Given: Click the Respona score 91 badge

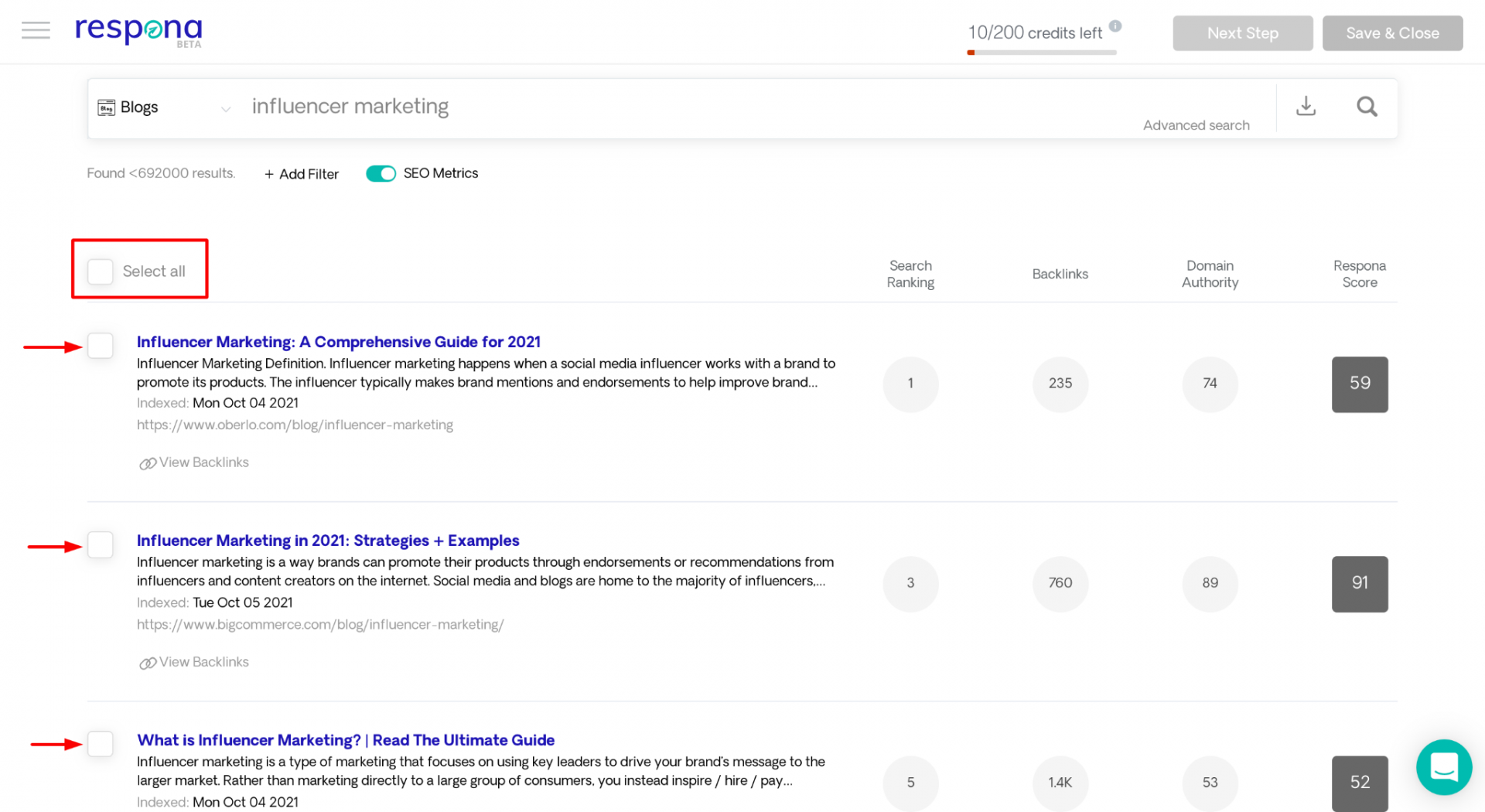Looking at the screenshot, I should 1359,584.
